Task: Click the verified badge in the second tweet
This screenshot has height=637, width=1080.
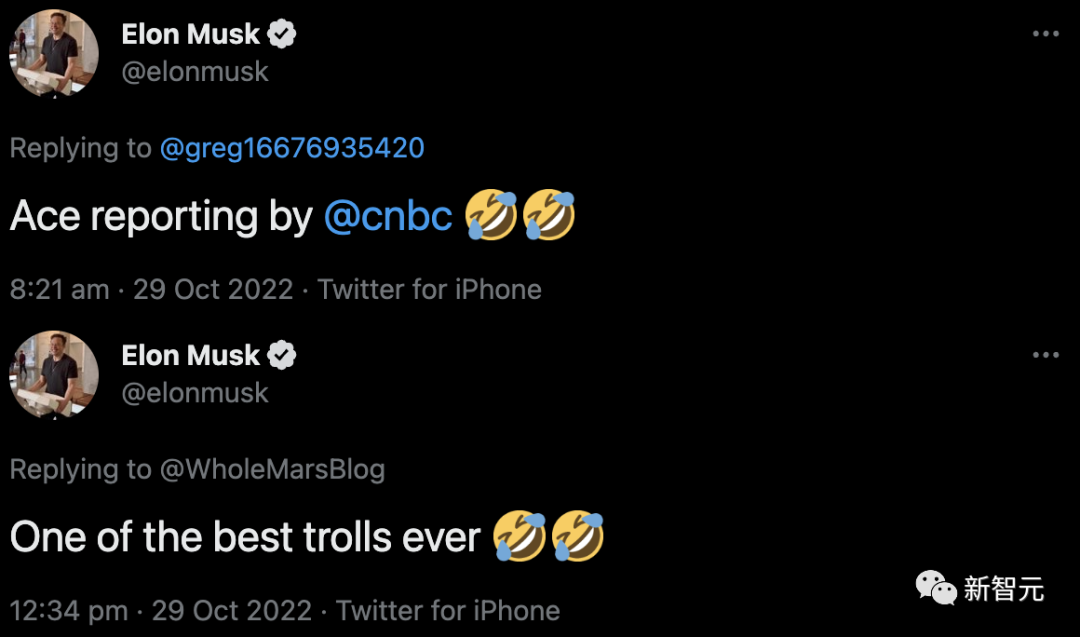Action: pos(283,355)
